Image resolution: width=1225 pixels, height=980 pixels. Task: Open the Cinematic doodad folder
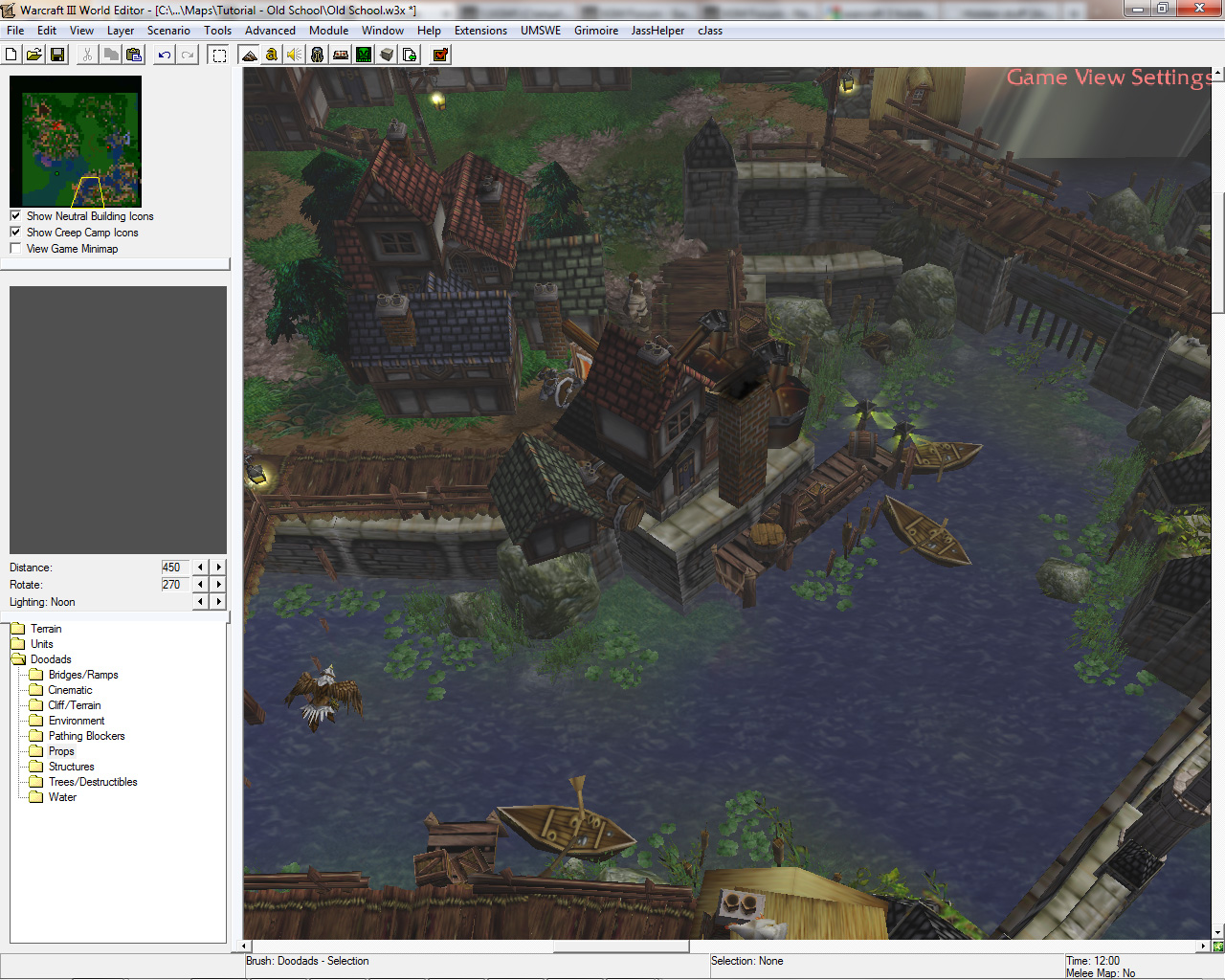coord(61,690)
